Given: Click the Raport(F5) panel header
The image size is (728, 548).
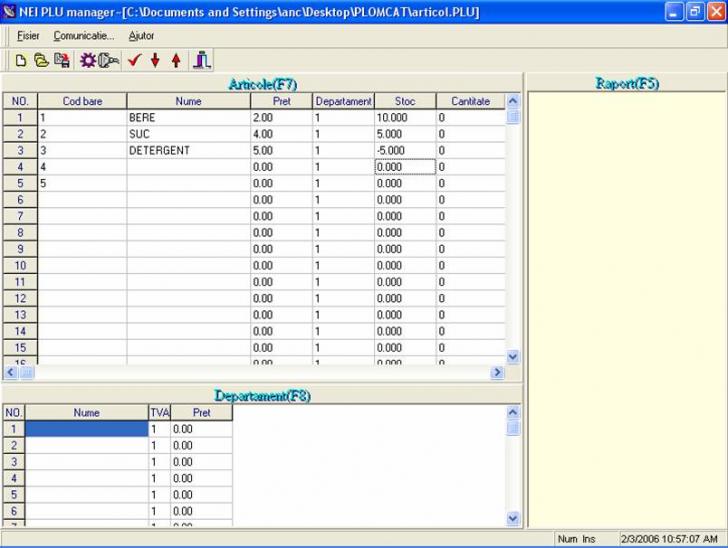Looking at the screenshot, I should 626,84.
